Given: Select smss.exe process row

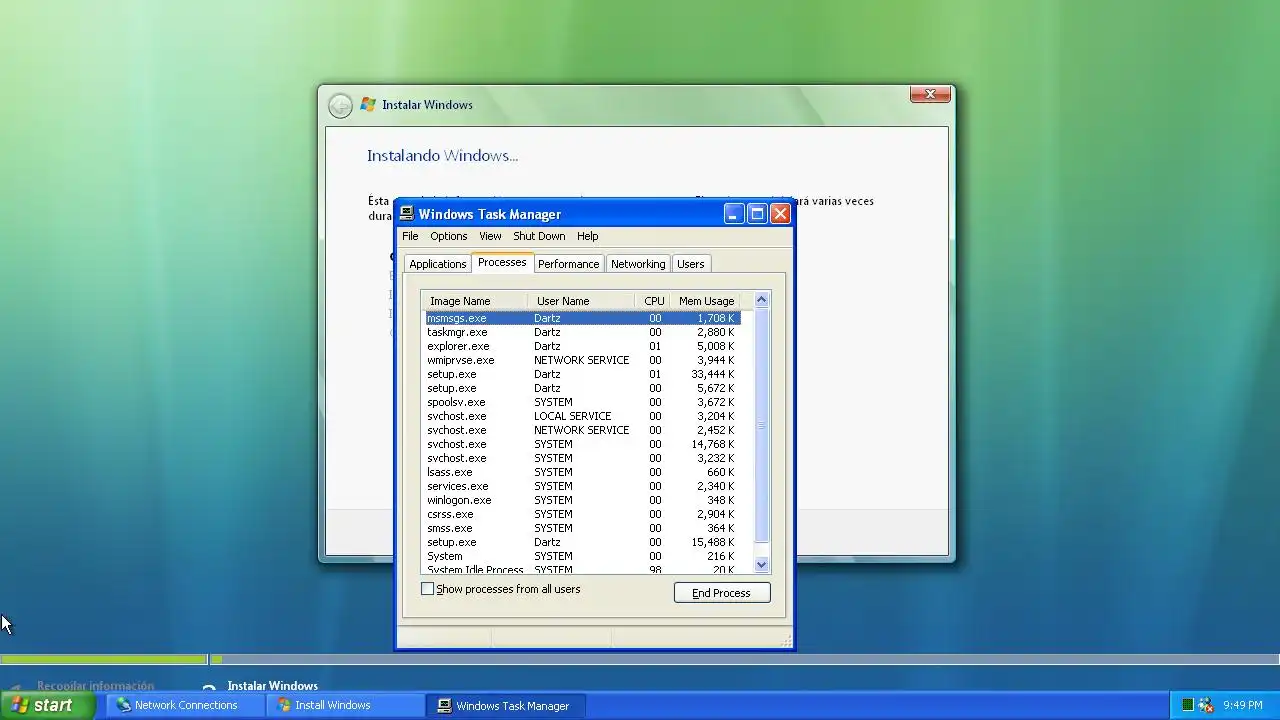Looking at the screenshot, I should click(x=583, y=528).
